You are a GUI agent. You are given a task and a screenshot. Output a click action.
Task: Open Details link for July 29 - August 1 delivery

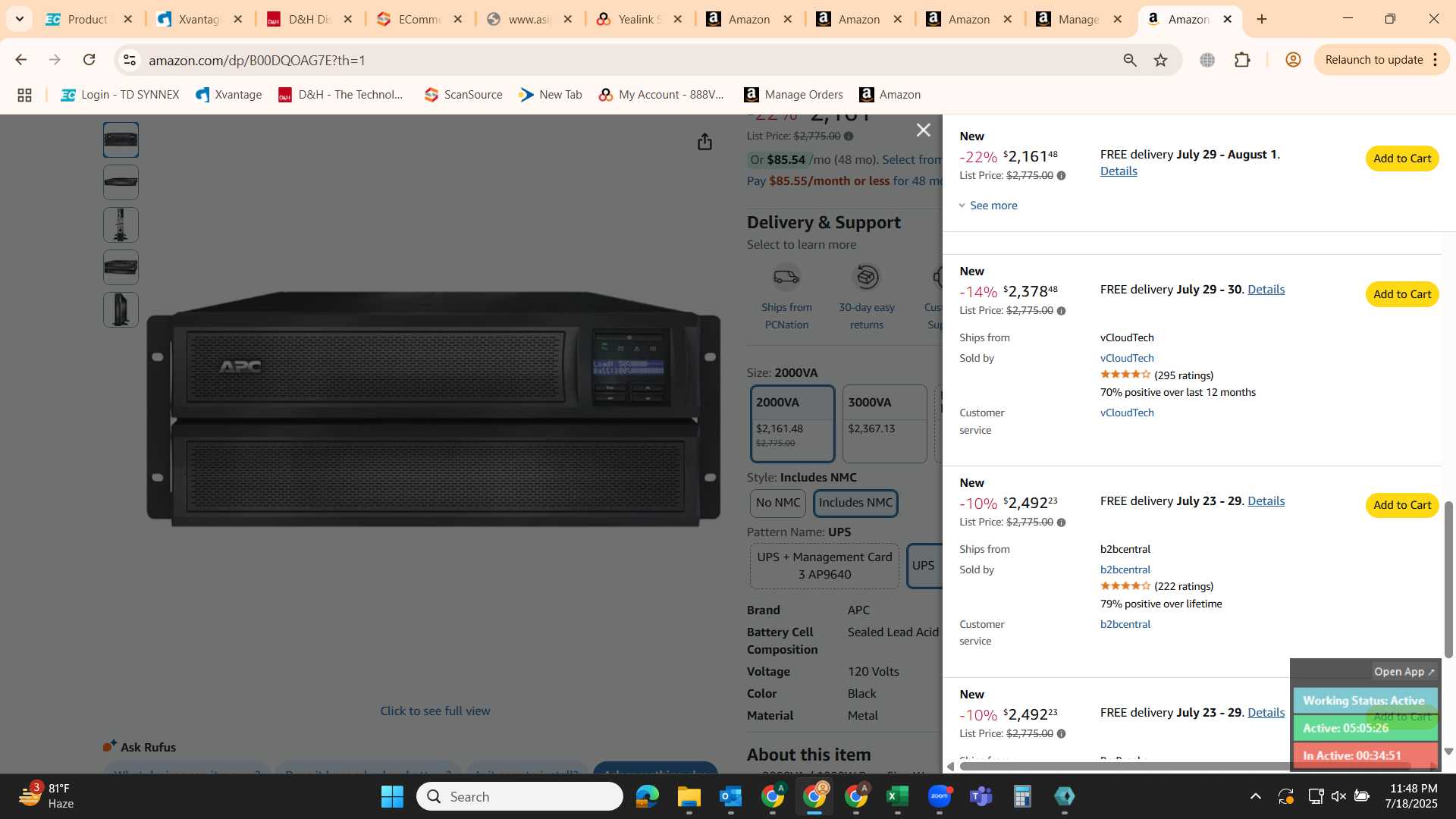coord(1119,171)
